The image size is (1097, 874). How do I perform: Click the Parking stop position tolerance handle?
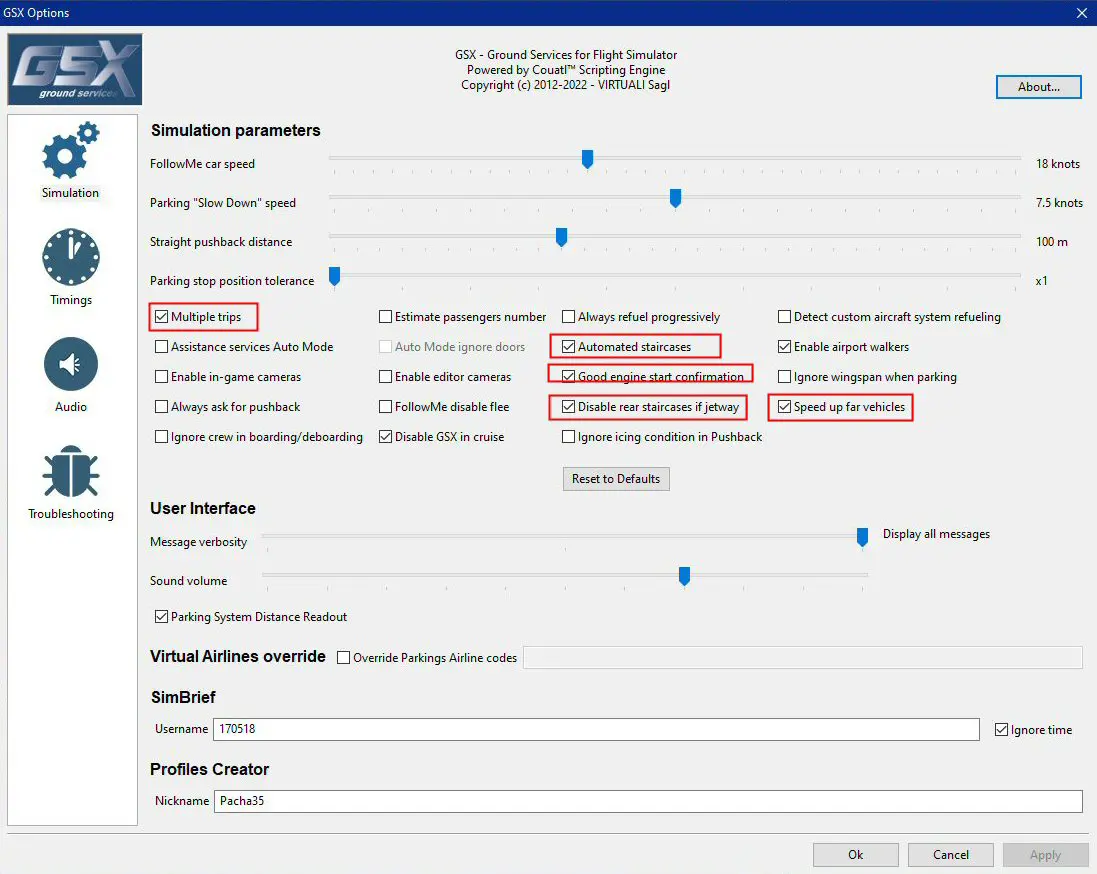pos(334,276)
